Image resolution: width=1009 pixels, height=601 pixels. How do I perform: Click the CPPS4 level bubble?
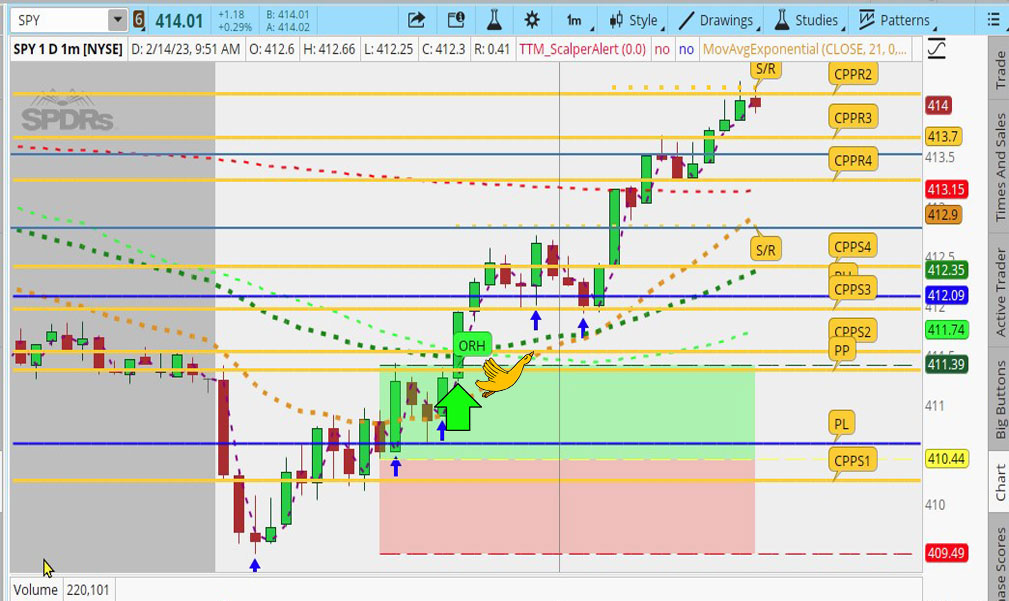click(x=853, y=246)
